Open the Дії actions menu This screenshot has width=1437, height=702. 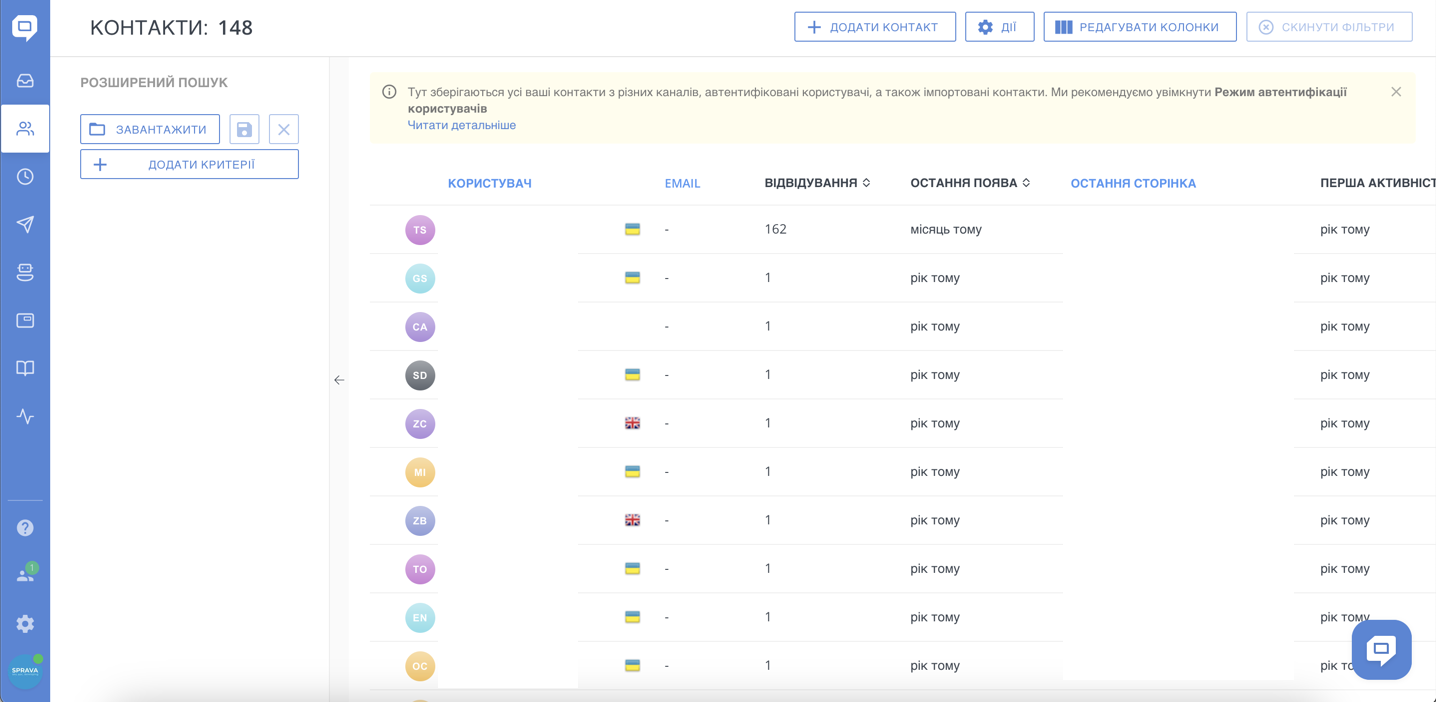point(998,27)
